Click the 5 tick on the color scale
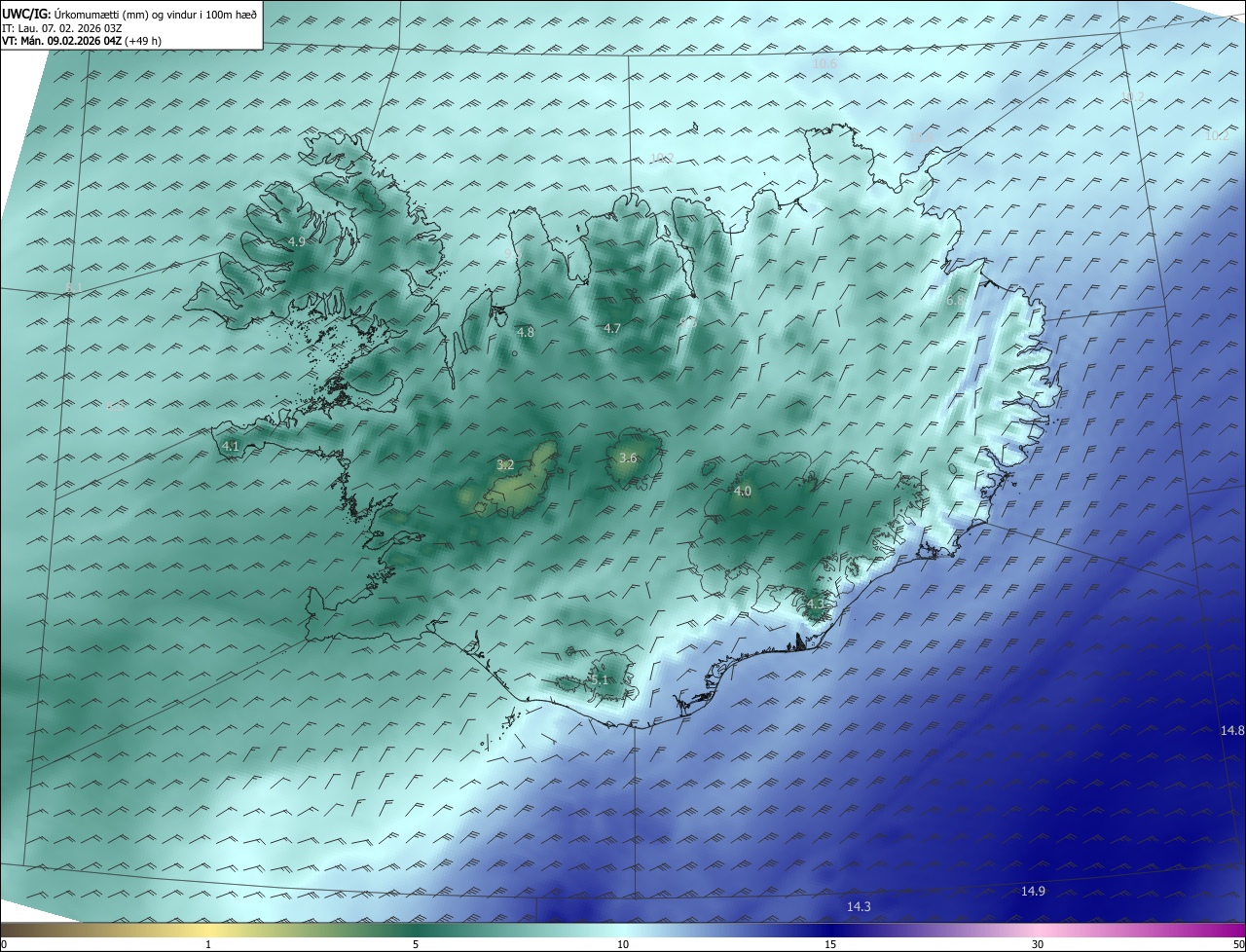 pyautogui.click(x=416, y=944)
